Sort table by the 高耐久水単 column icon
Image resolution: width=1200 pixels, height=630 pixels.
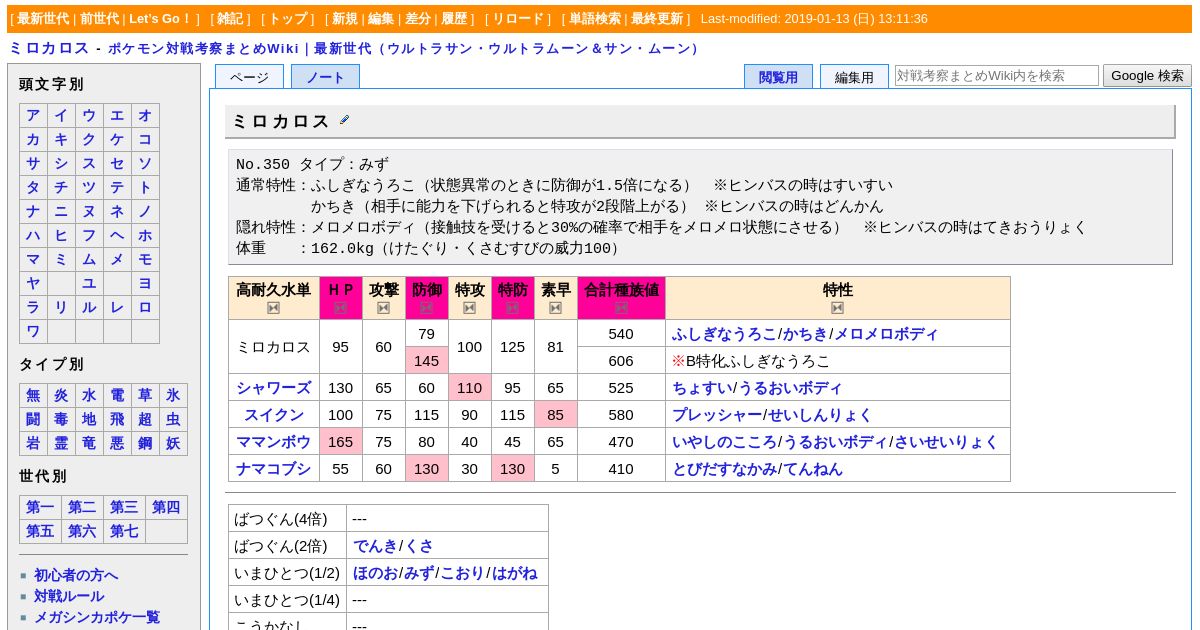(x=273, y=308)
